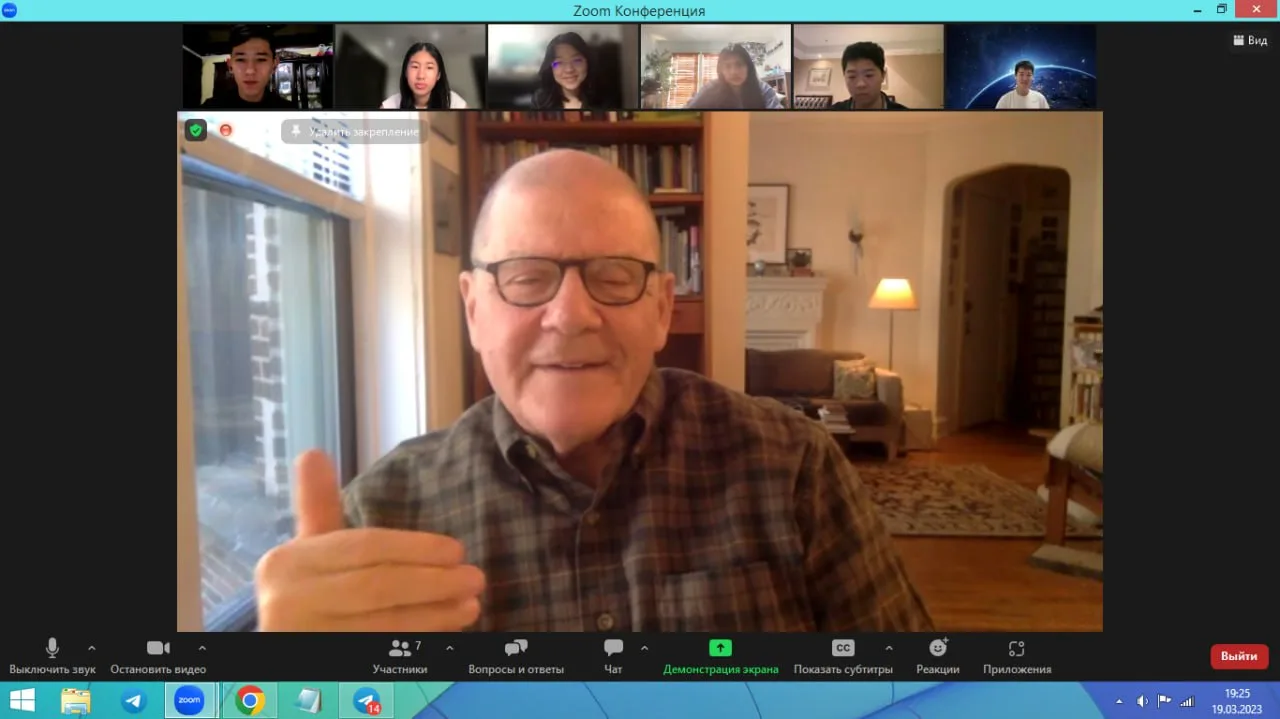1280x719 pixels.
Task: Expand arrow next to Chat
Action: [x=644, y=647]
